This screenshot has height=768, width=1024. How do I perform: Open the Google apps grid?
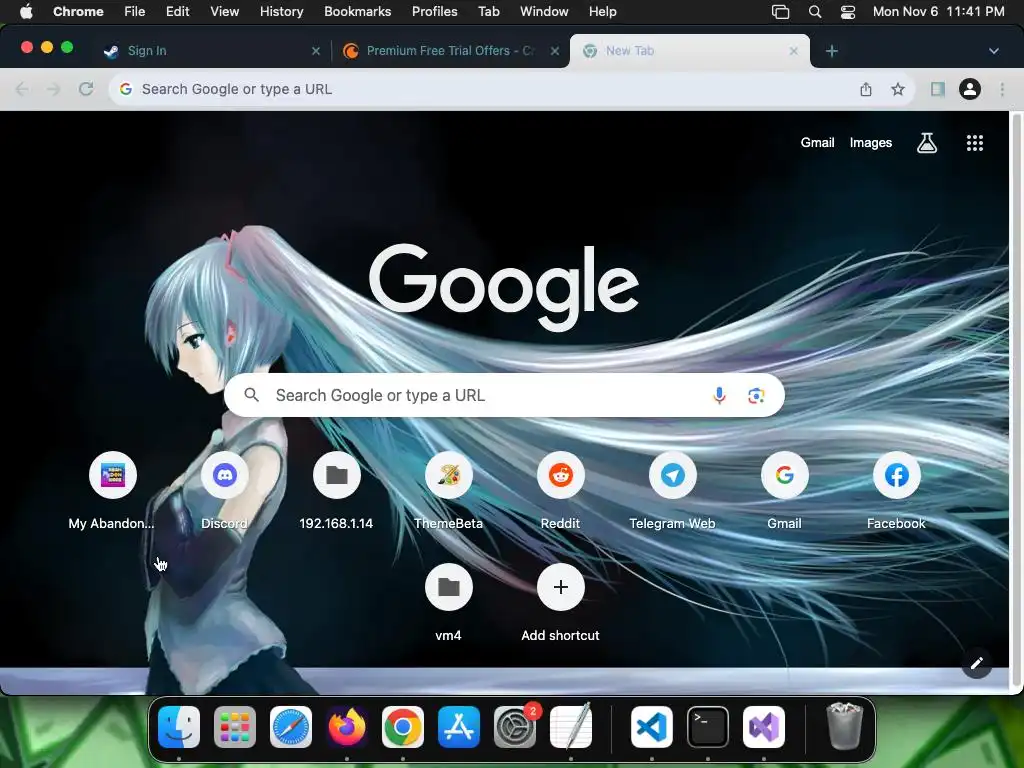click(974, 143)
